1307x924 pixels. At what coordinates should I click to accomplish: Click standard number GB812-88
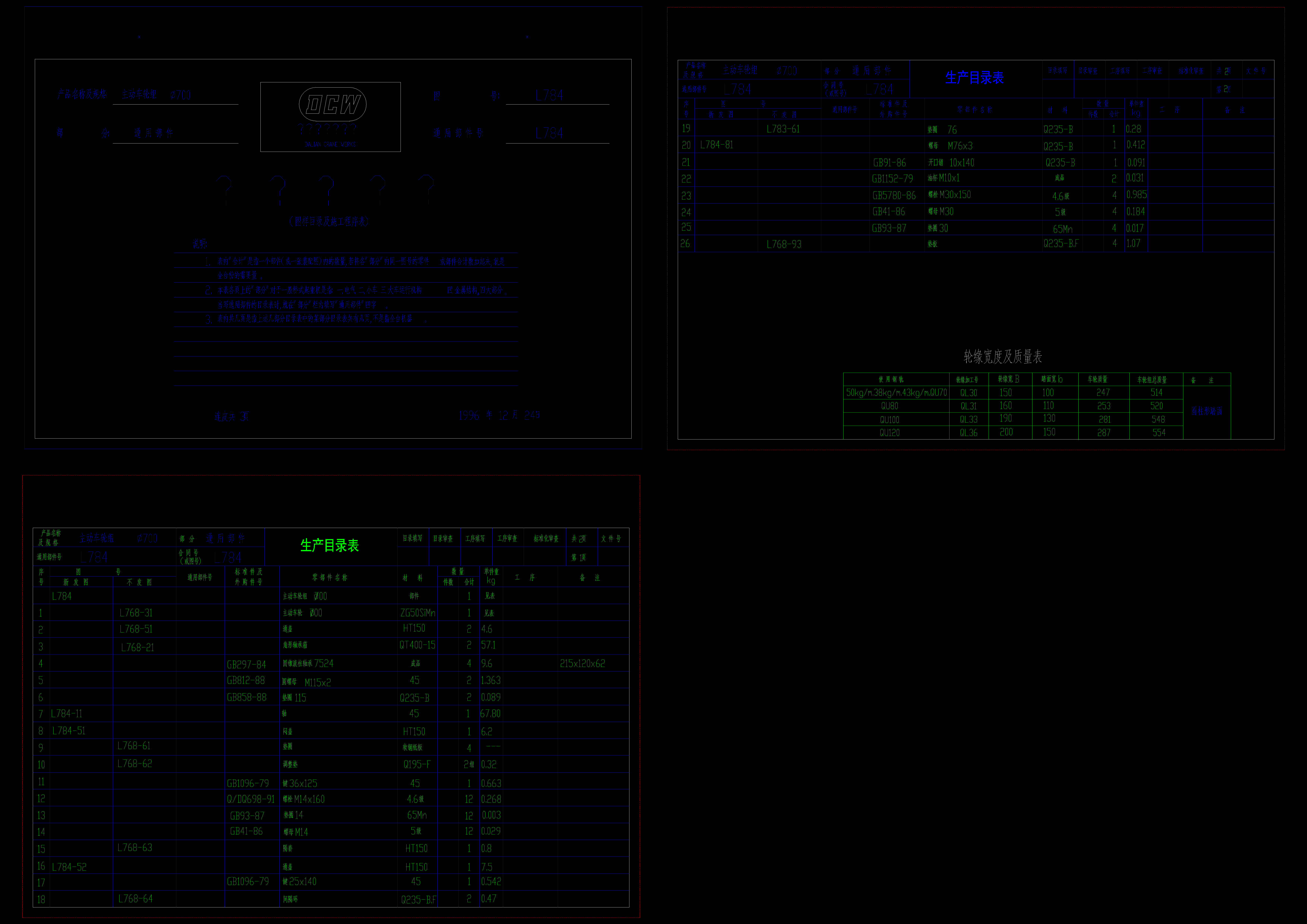[246, 680]
